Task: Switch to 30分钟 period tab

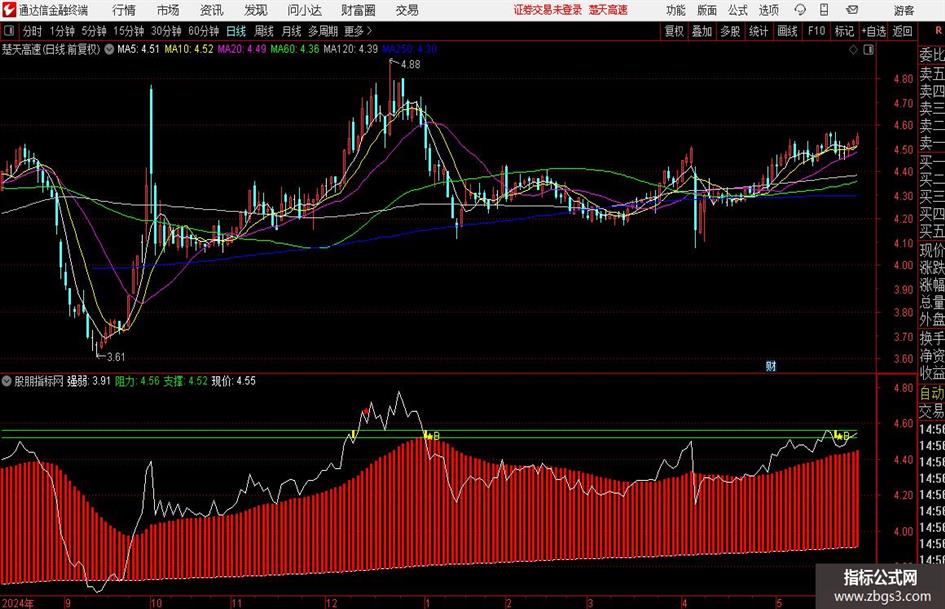Action: pos(166,31)
